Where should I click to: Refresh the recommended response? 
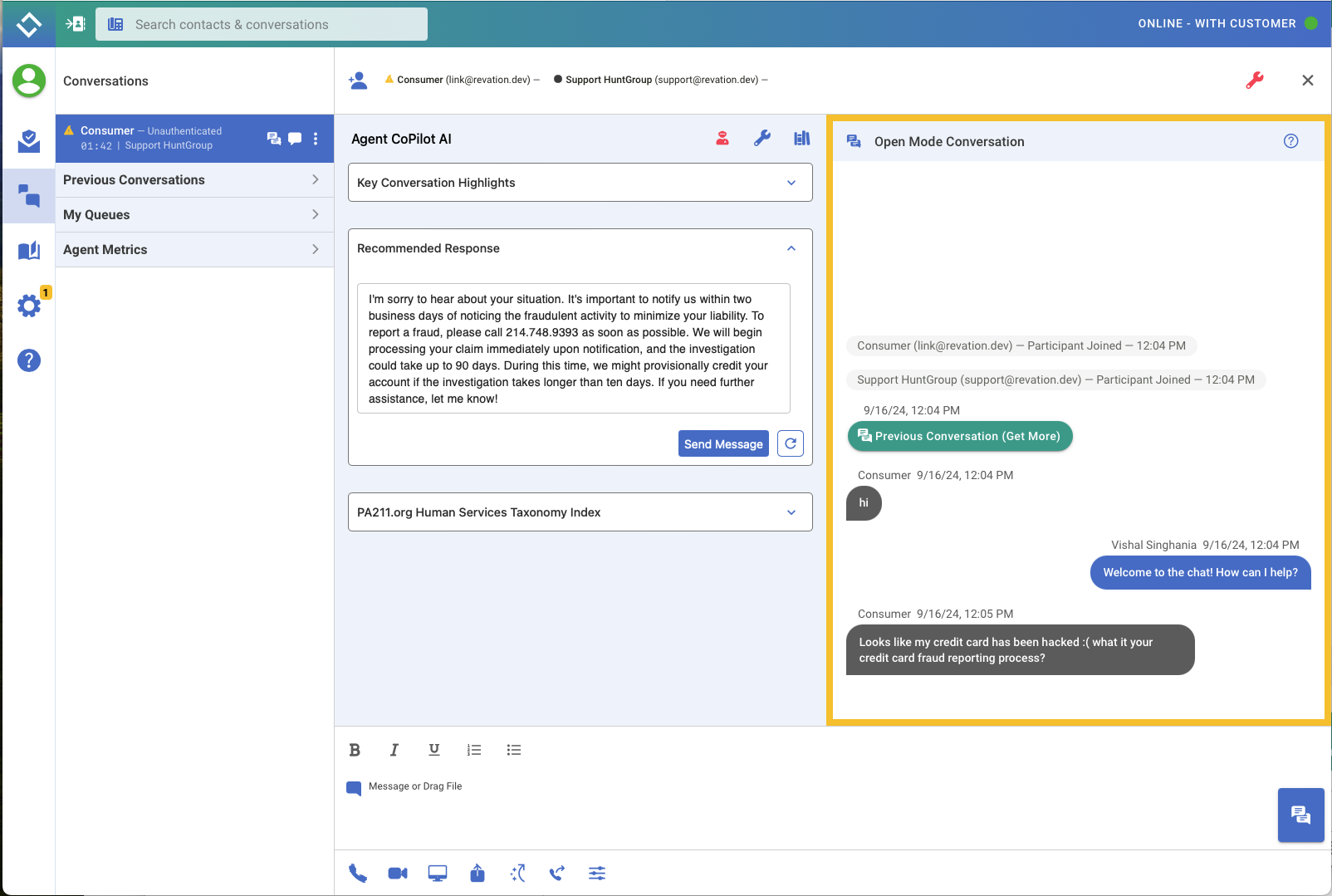791,443
